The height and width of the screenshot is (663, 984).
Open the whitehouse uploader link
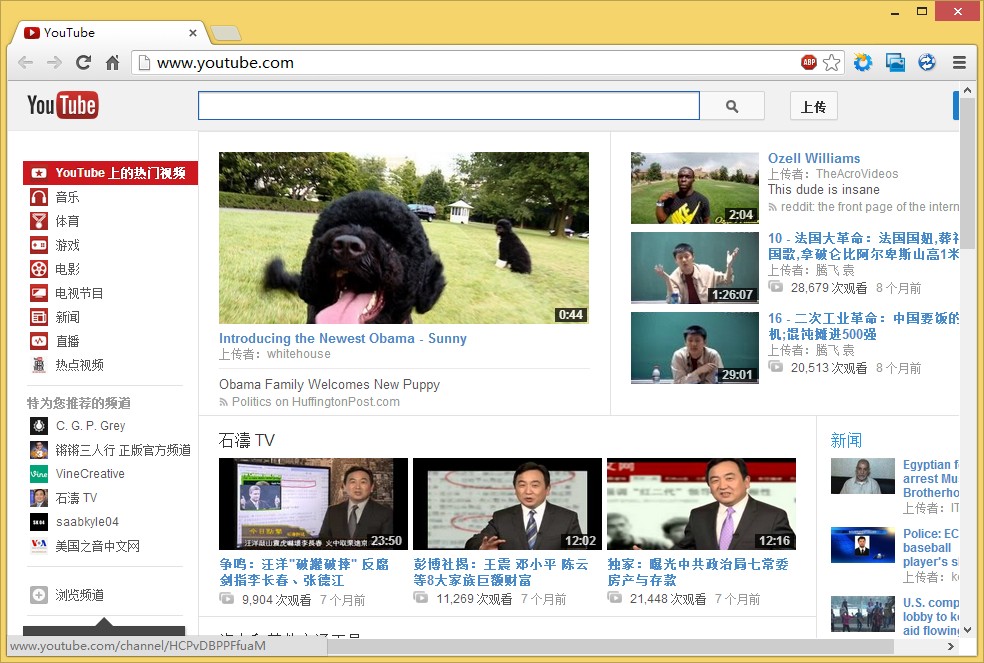(299, 354)
